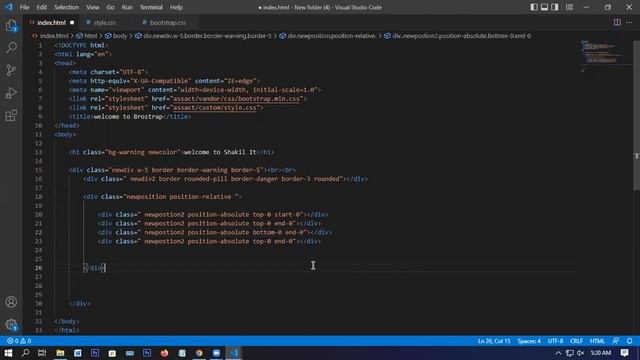Toggle the bottom panel visibility

click(x=544, y=7)
